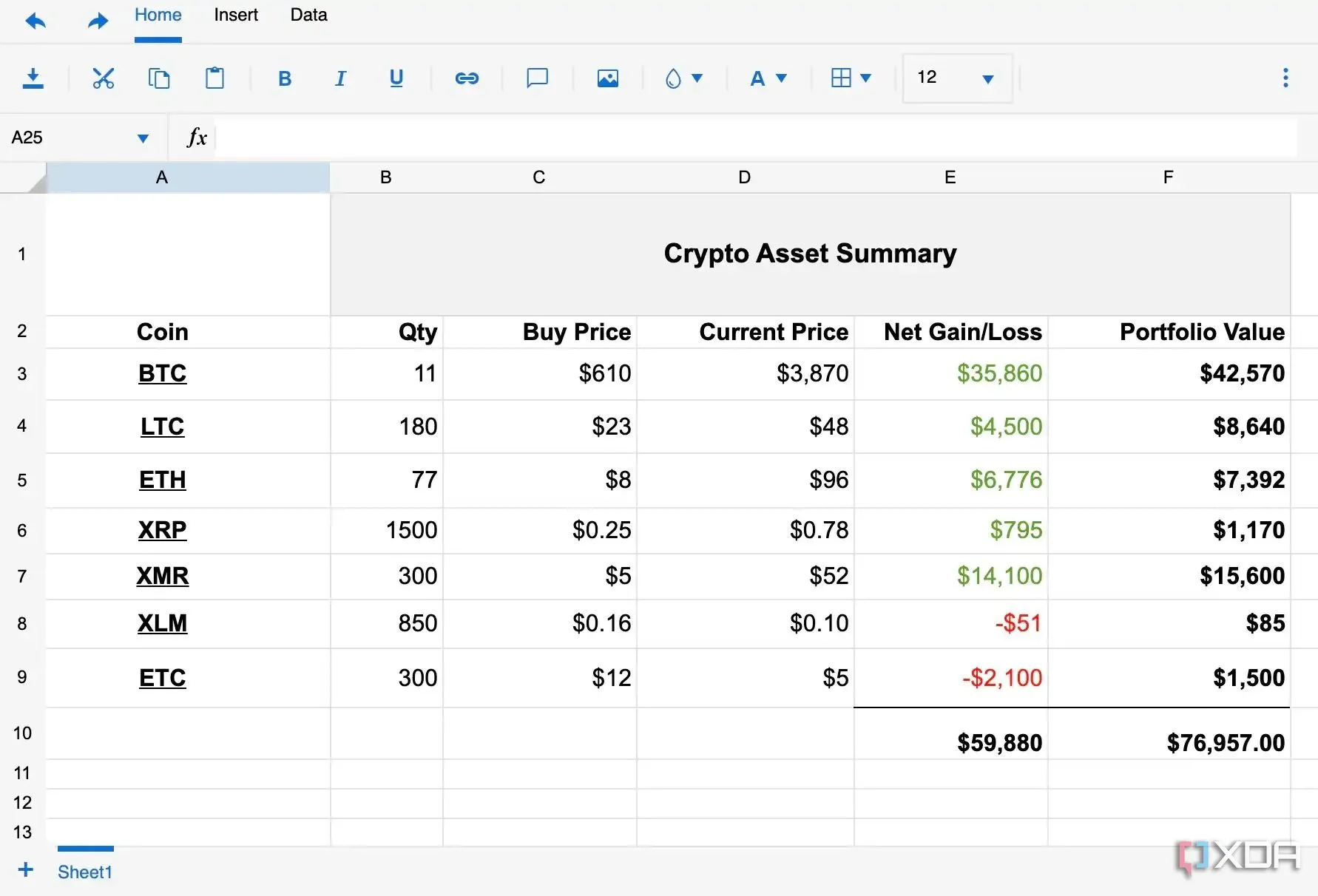
Task: Select the $35,860 cell
Action: [x=951, y=374]
